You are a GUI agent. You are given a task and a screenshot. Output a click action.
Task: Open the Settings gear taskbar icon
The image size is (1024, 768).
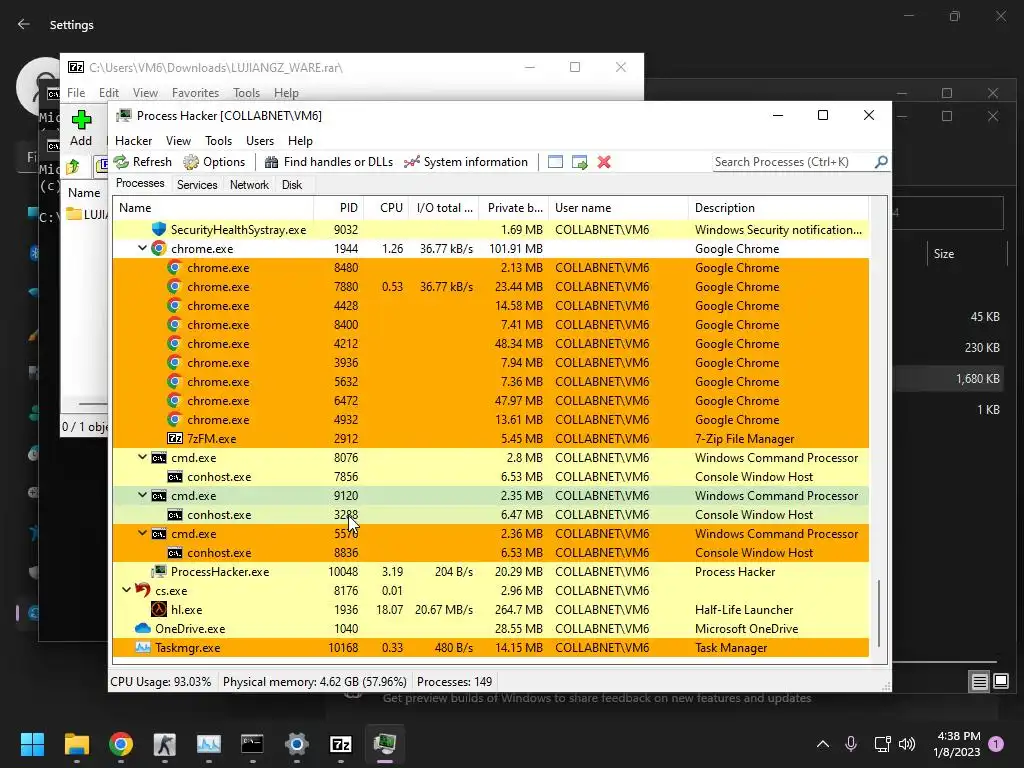click(296, 744)
